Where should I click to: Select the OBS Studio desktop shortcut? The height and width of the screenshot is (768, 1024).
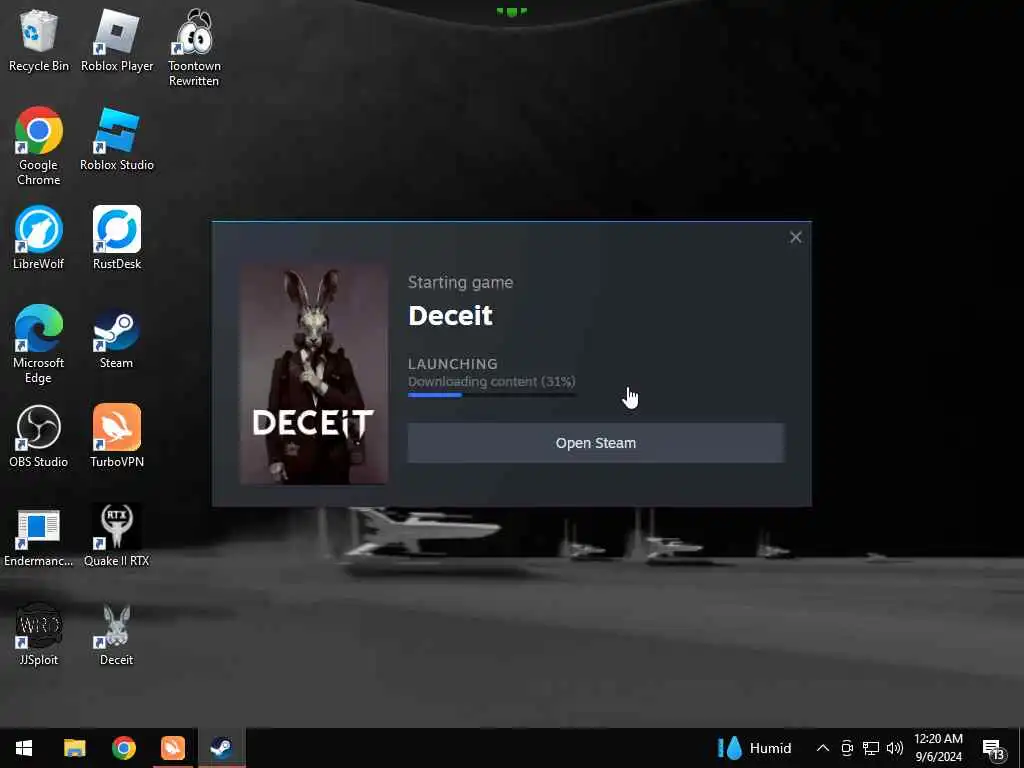[39, 436]
